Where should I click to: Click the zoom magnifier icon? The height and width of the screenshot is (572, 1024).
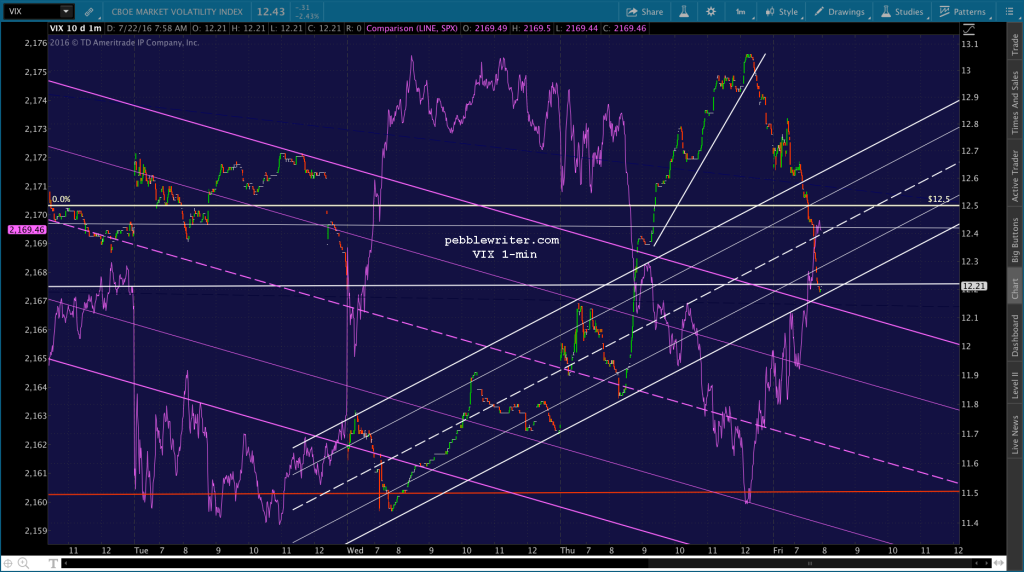24,563
